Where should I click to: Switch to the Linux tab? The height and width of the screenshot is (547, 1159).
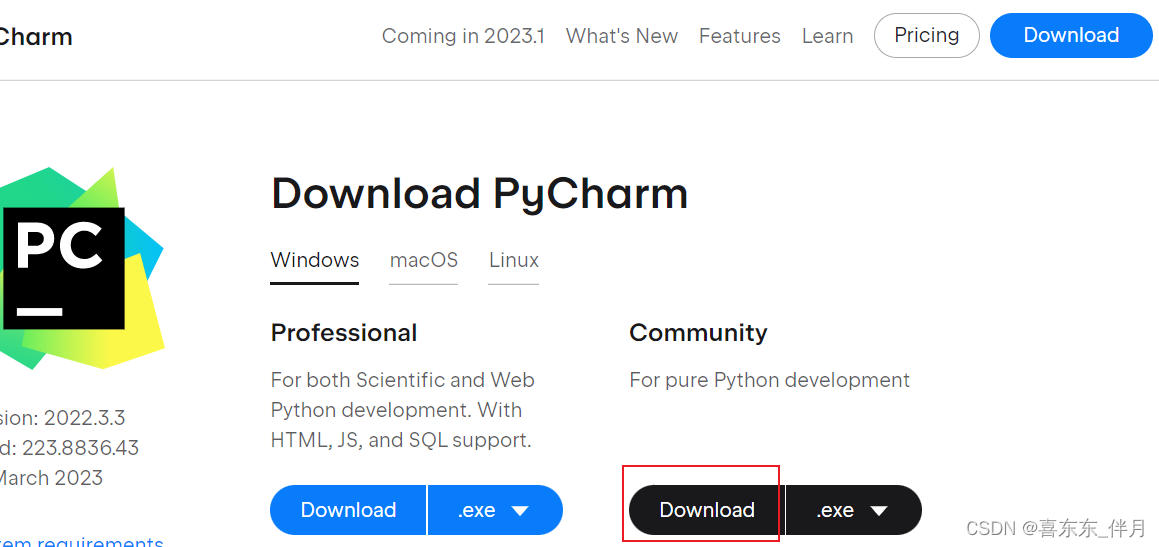(x=514, y=261)
